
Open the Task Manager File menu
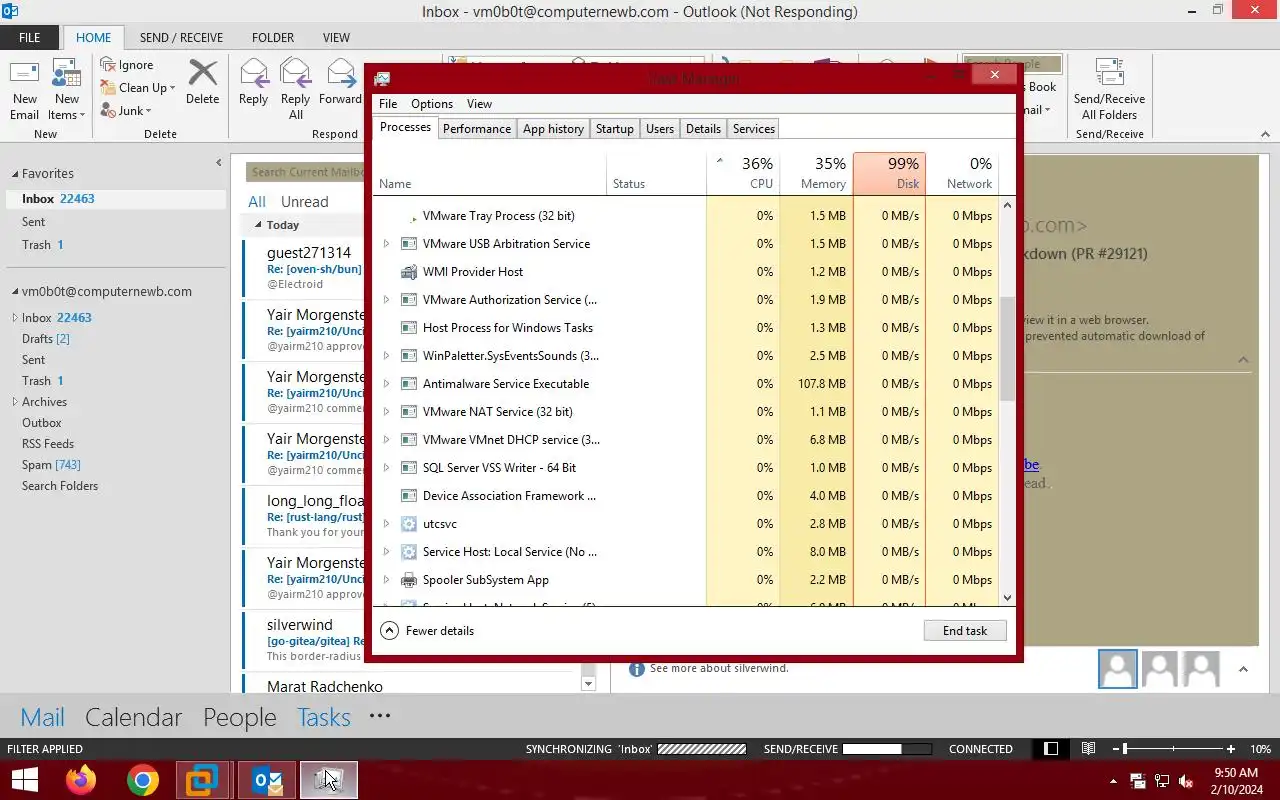(388, 104)
